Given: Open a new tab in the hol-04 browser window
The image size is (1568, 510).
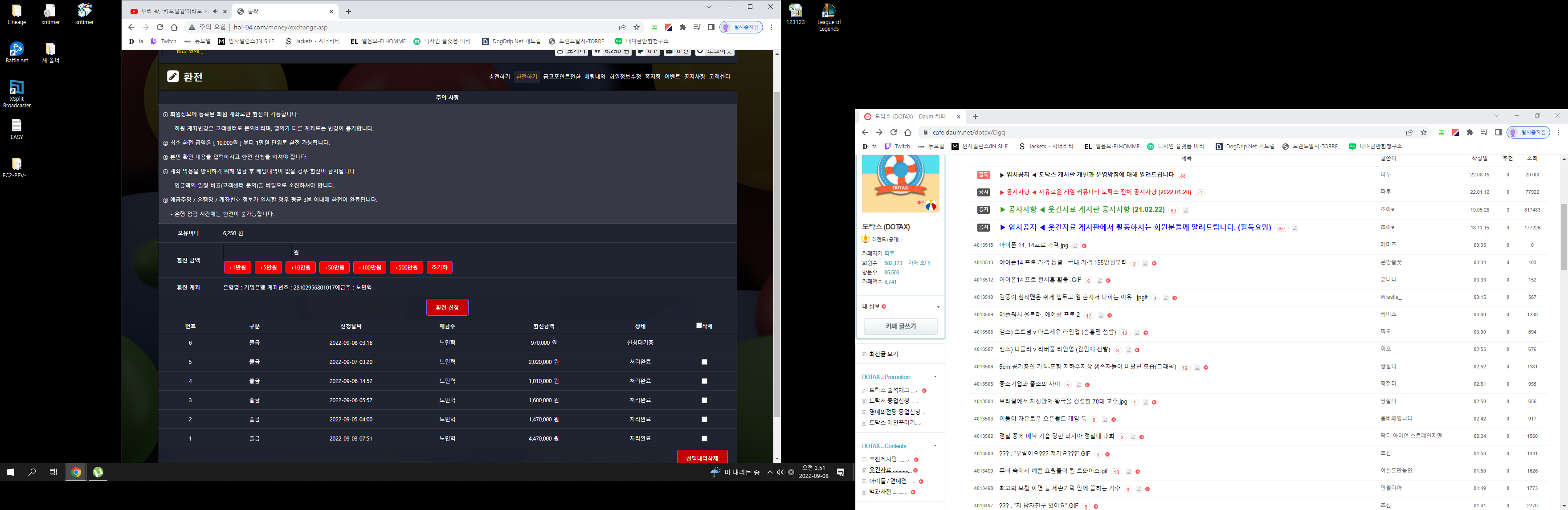Looking at the screenshot, I should click(348, 12).
